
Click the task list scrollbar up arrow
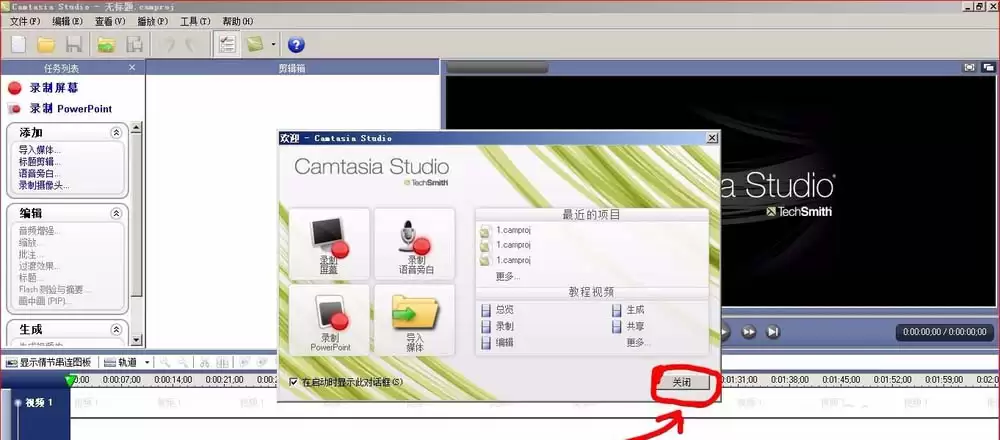pyautogui.click(x=136, y=128)
